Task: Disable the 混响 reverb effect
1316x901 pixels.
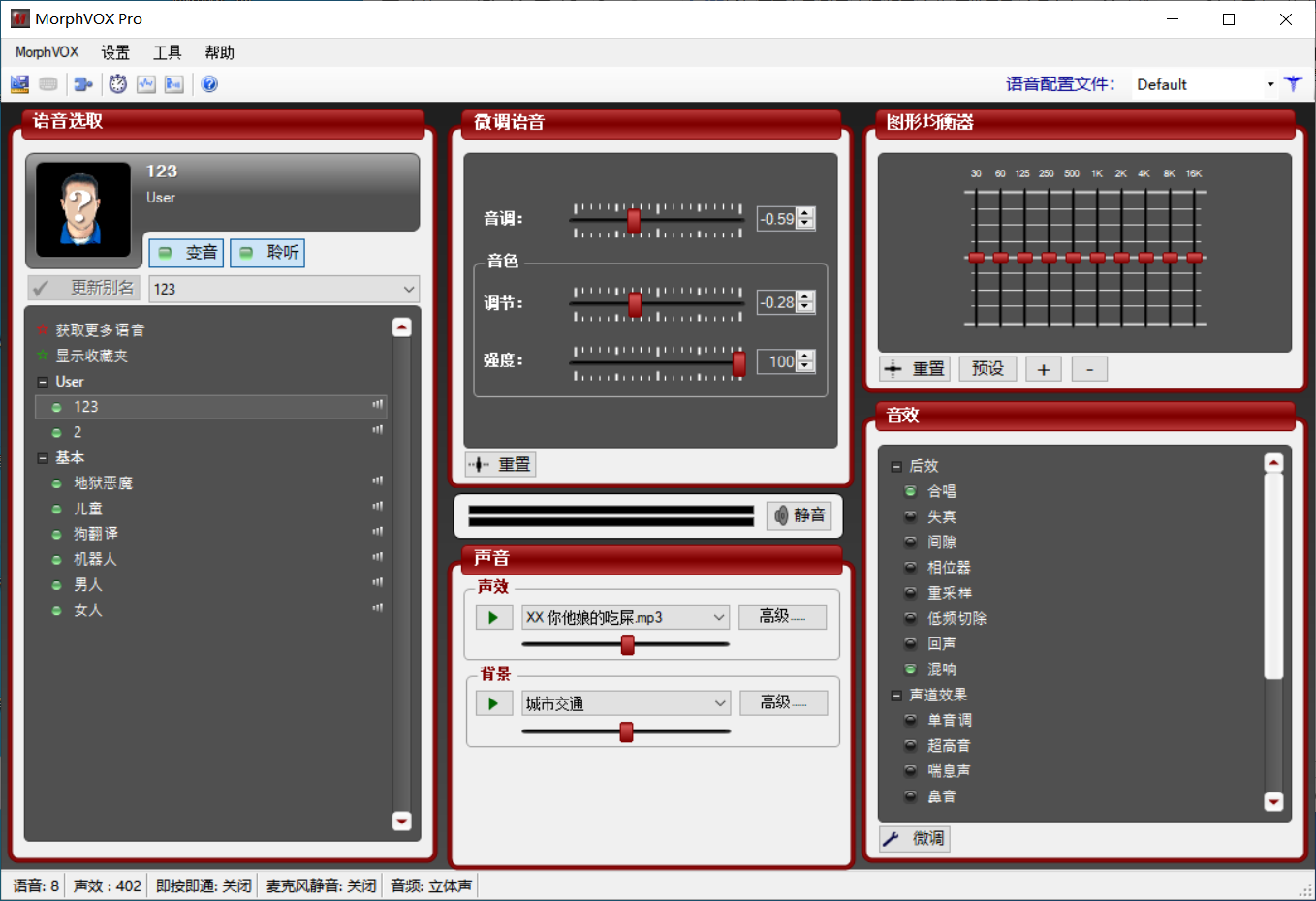Action: click(x=910, y=668)
